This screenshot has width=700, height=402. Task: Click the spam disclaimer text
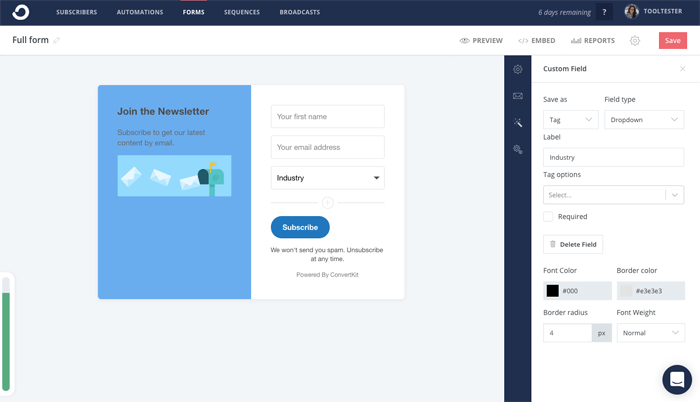(327, 254)
